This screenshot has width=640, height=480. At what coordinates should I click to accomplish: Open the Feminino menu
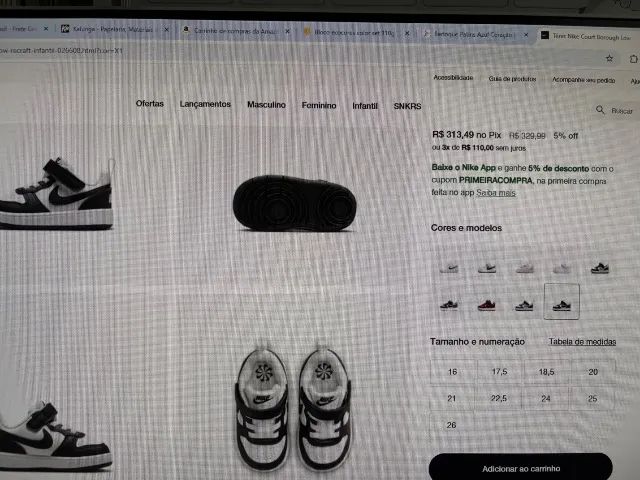pyautogui.click(x=319, y=105)
